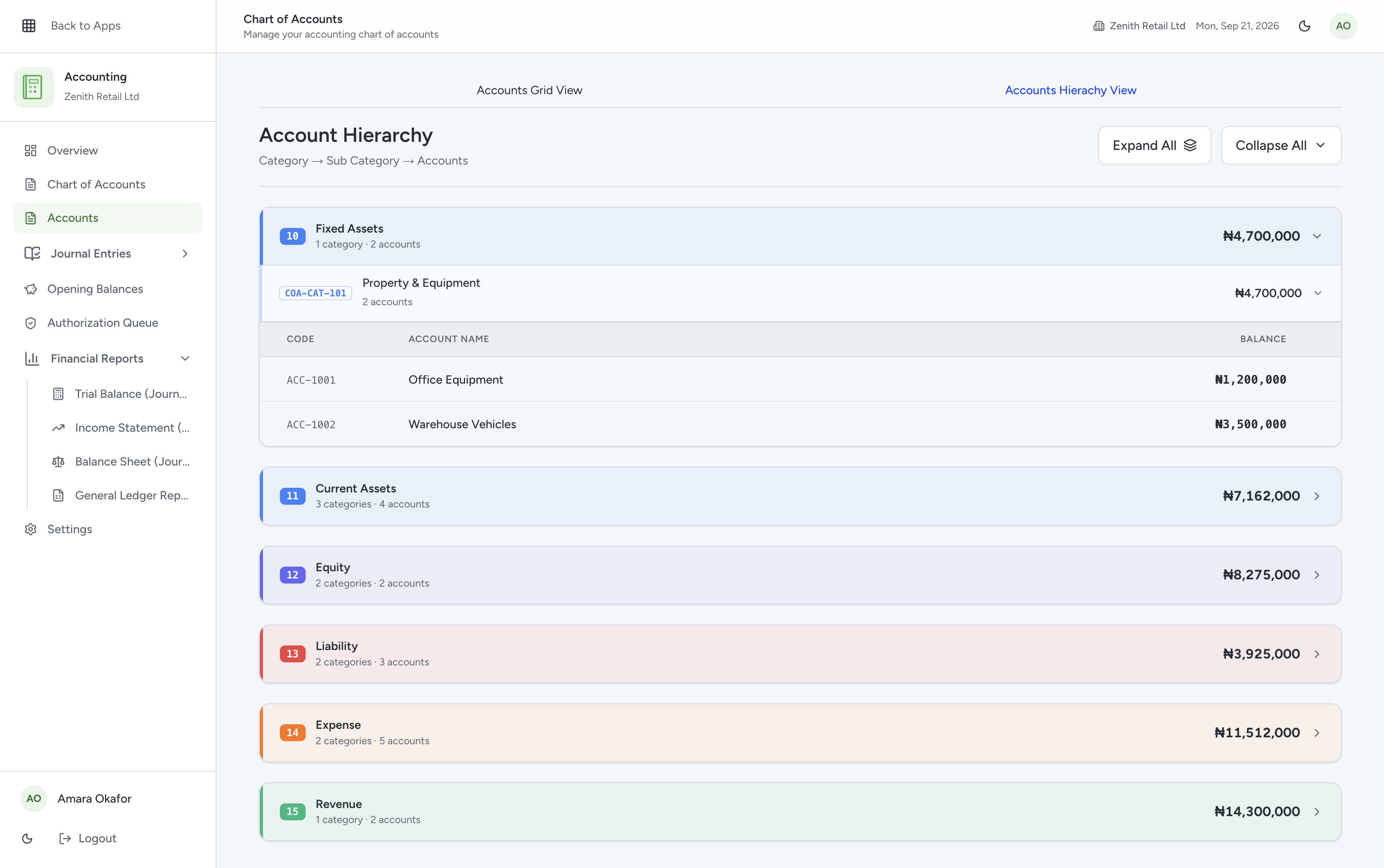Screen dimensions: 1384x868
Task: Click the Back to Apps link
Action: tap(85, 26)
